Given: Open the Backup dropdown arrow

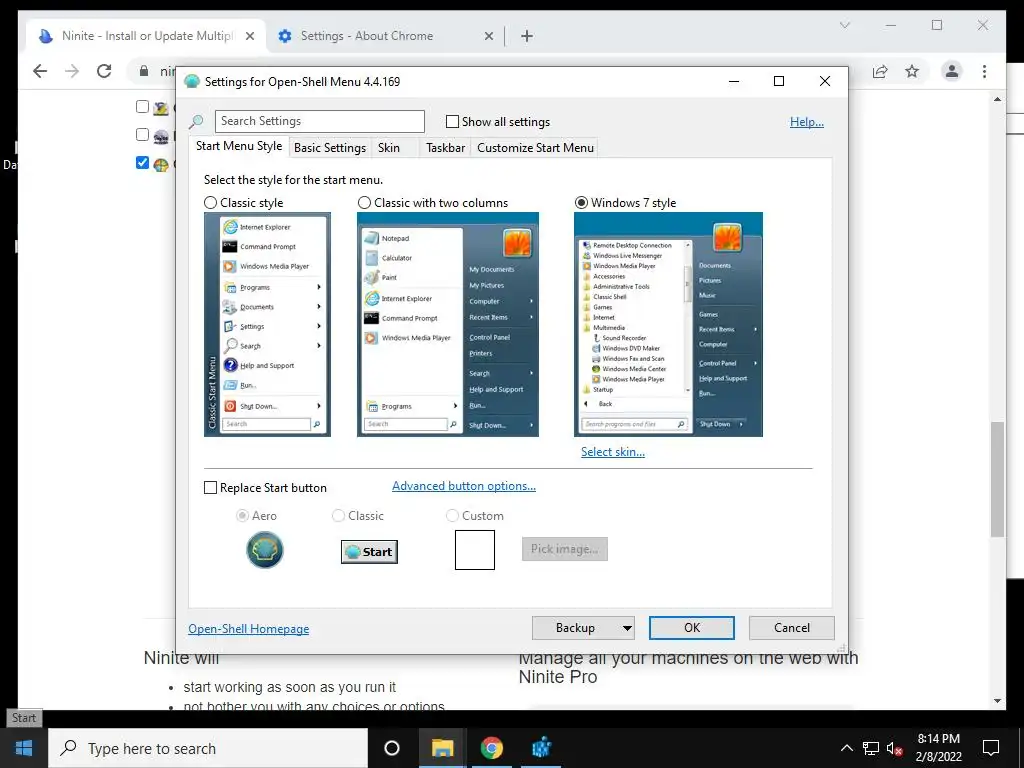Looking at the screenshot, I should (627, 628).
